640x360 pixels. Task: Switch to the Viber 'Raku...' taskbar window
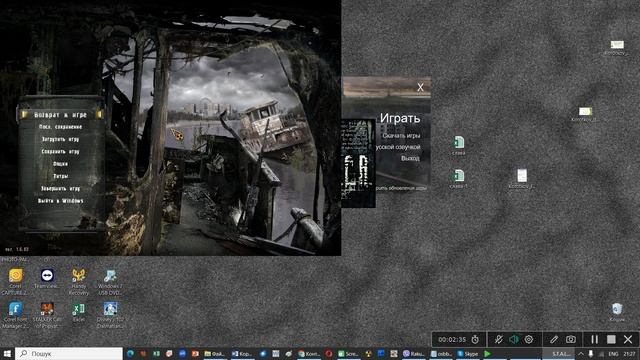pos(414,353)
